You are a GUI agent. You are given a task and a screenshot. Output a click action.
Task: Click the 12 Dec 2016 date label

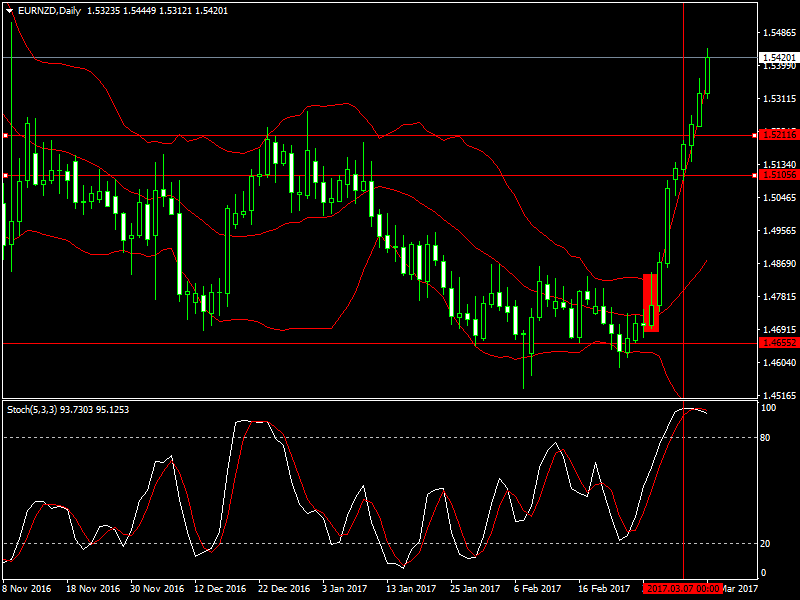point(220,589)
